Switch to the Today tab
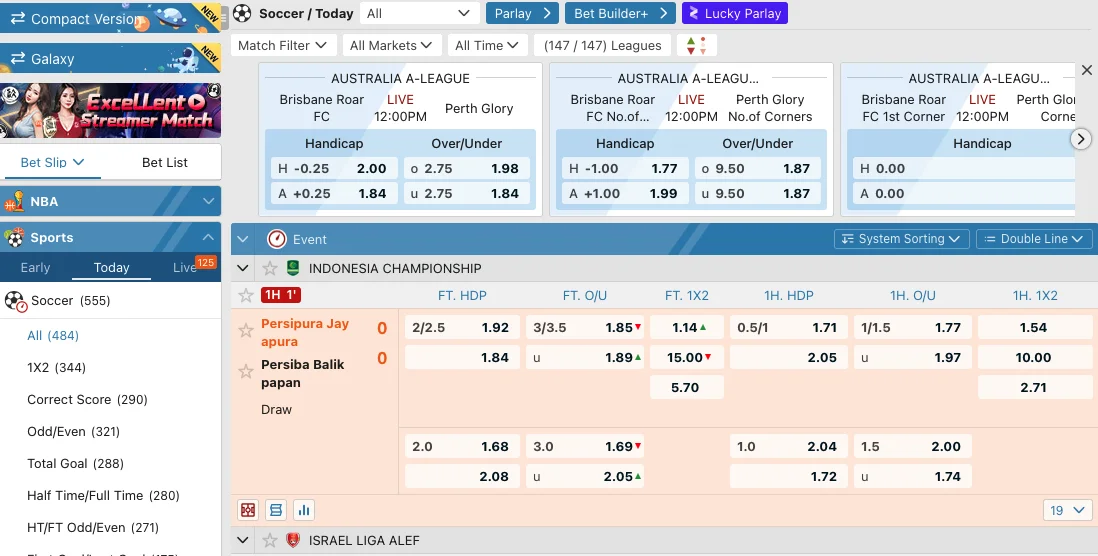Image resolution: width=1098 pixels, height=556 pixels. tap(111, 267)
